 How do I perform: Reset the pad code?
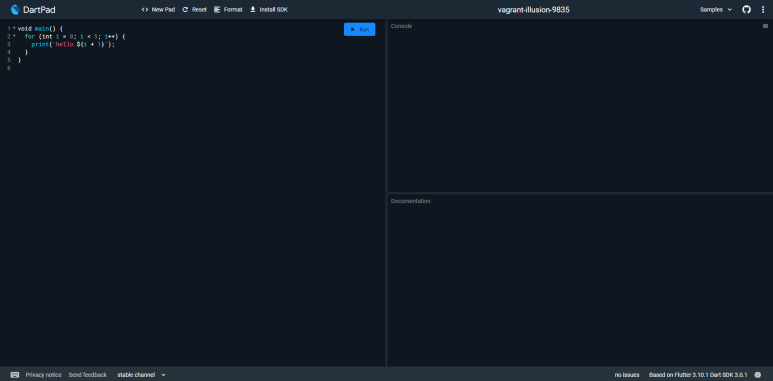point(194,9)
